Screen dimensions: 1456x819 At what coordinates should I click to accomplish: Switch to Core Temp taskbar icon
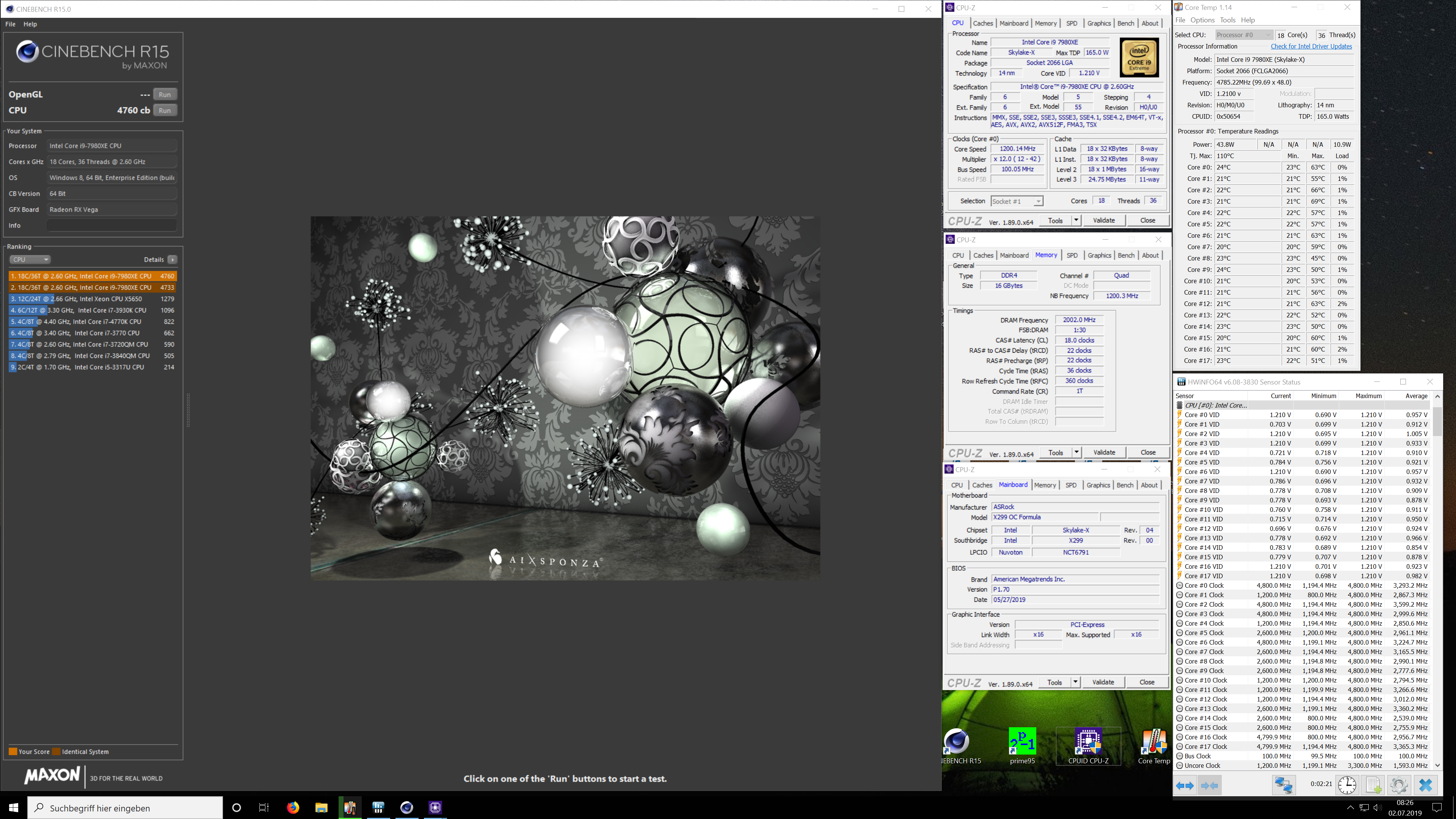[x=350, y=807]
